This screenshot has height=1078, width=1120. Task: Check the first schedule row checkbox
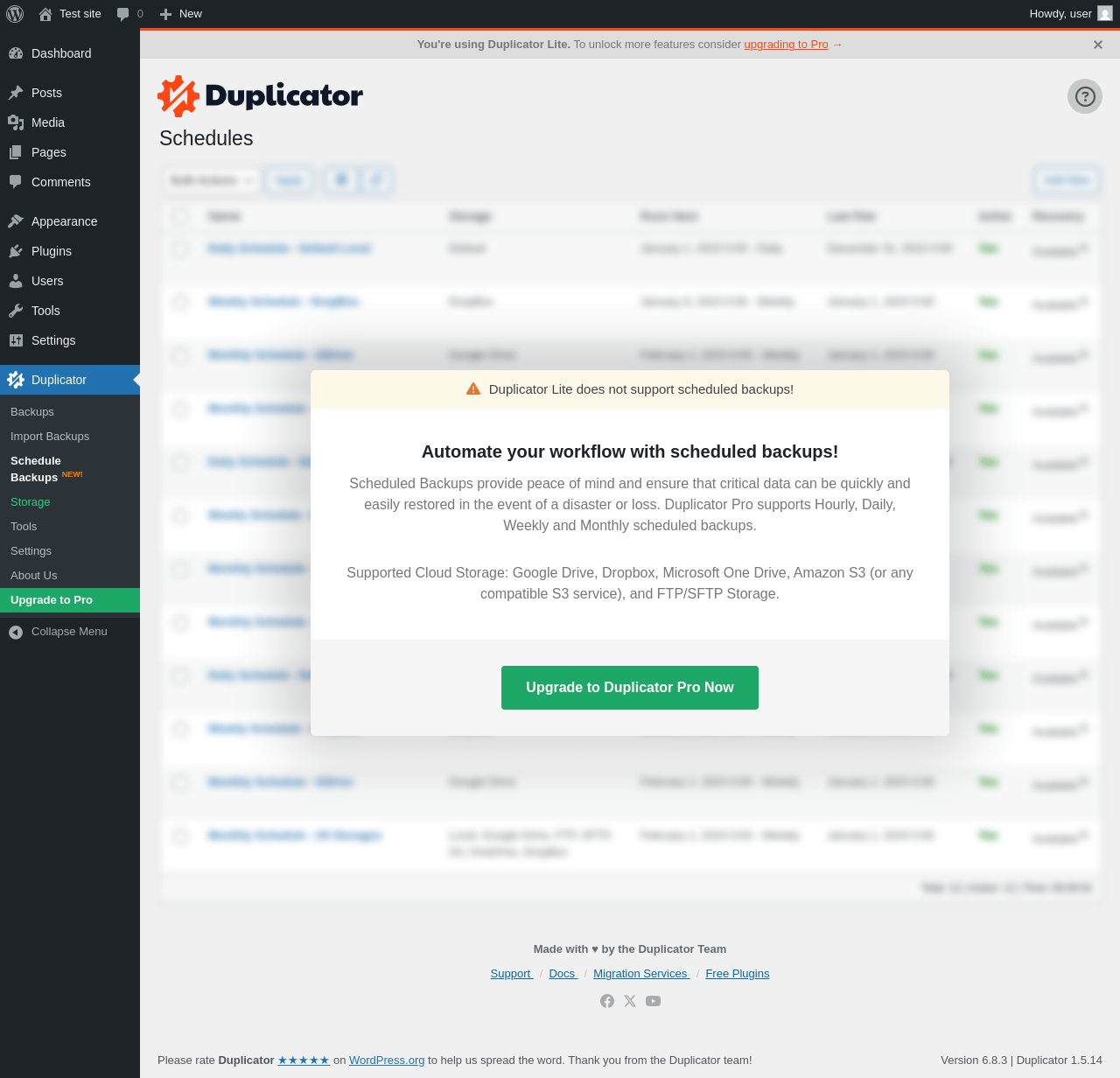tap(180, 249)
